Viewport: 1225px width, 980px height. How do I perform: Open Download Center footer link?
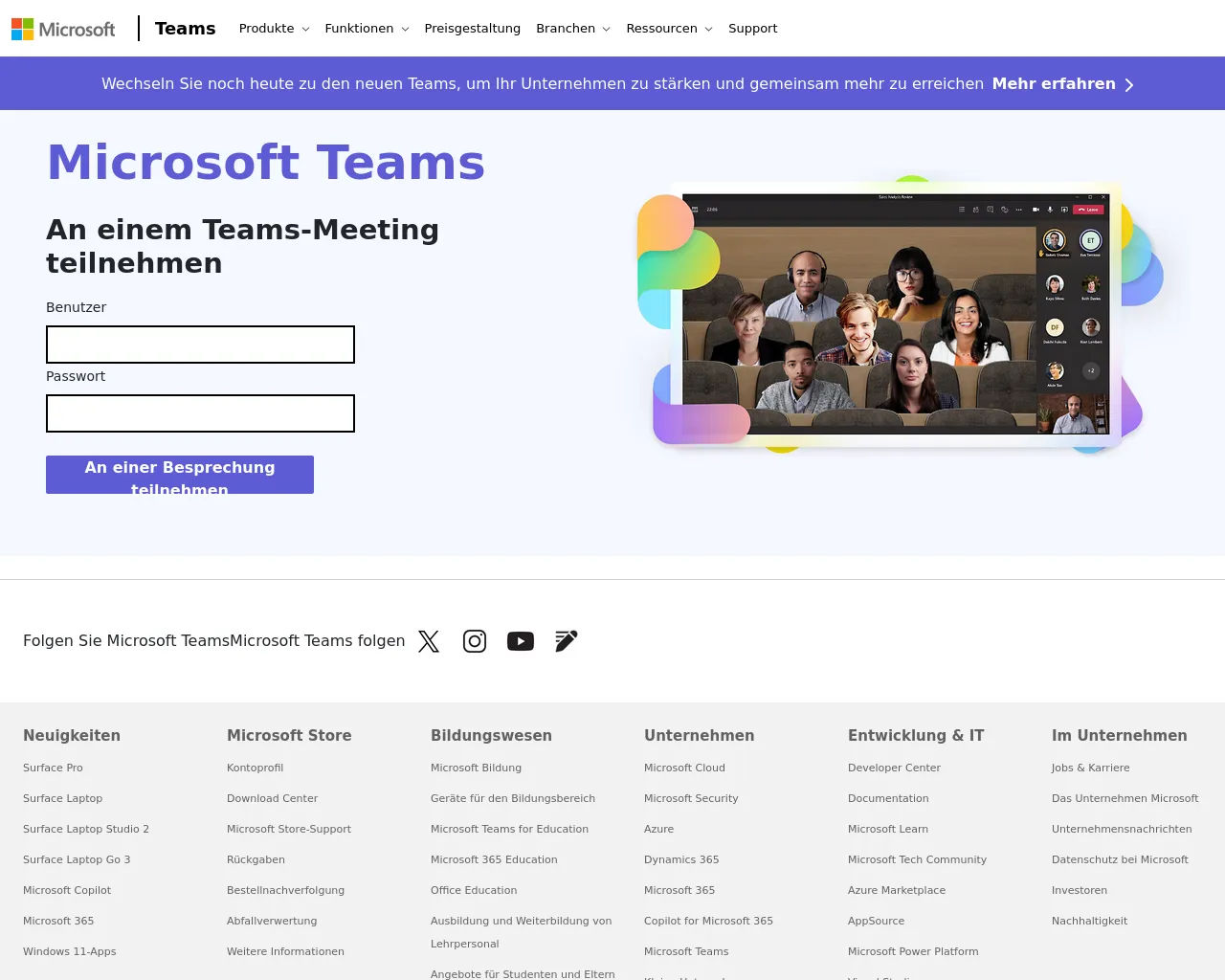273,798
